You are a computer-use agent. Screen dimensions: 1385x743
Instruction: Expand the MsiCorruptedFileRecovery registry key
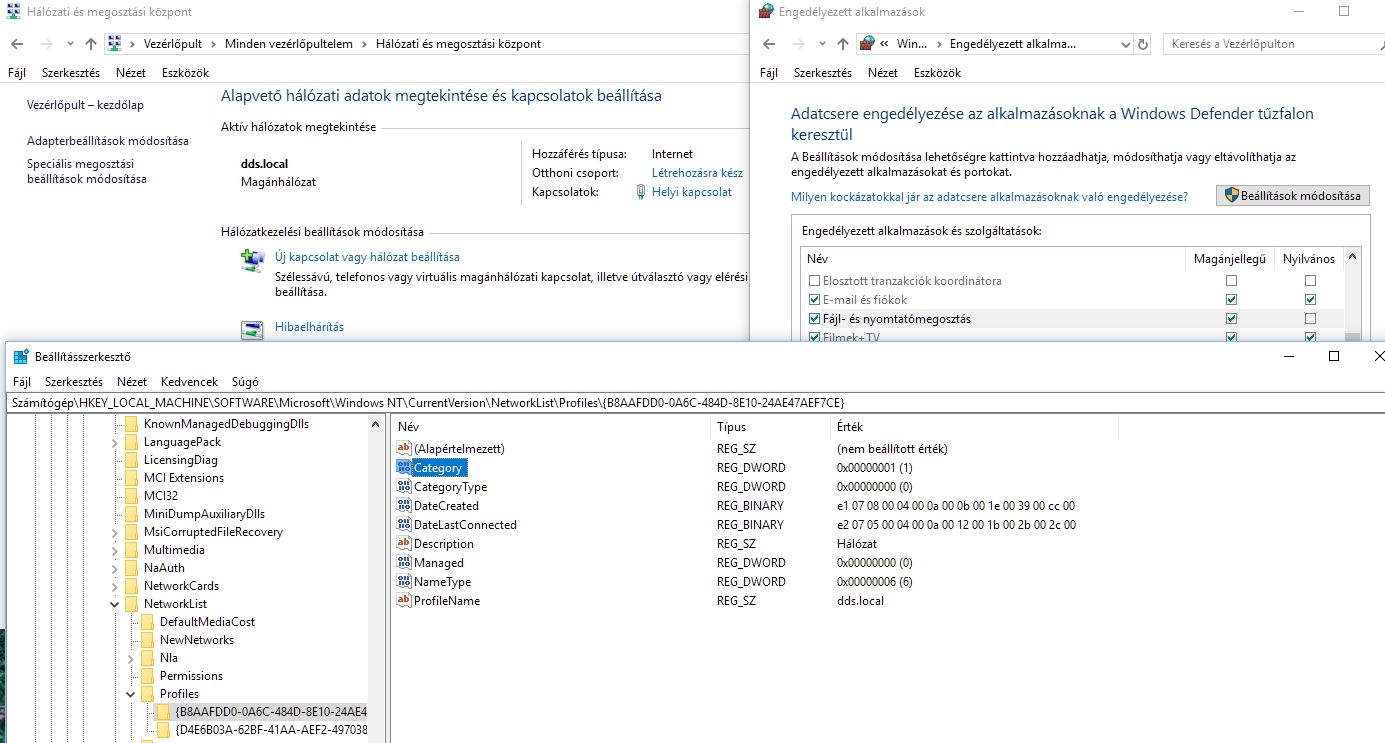coord(115,532)
